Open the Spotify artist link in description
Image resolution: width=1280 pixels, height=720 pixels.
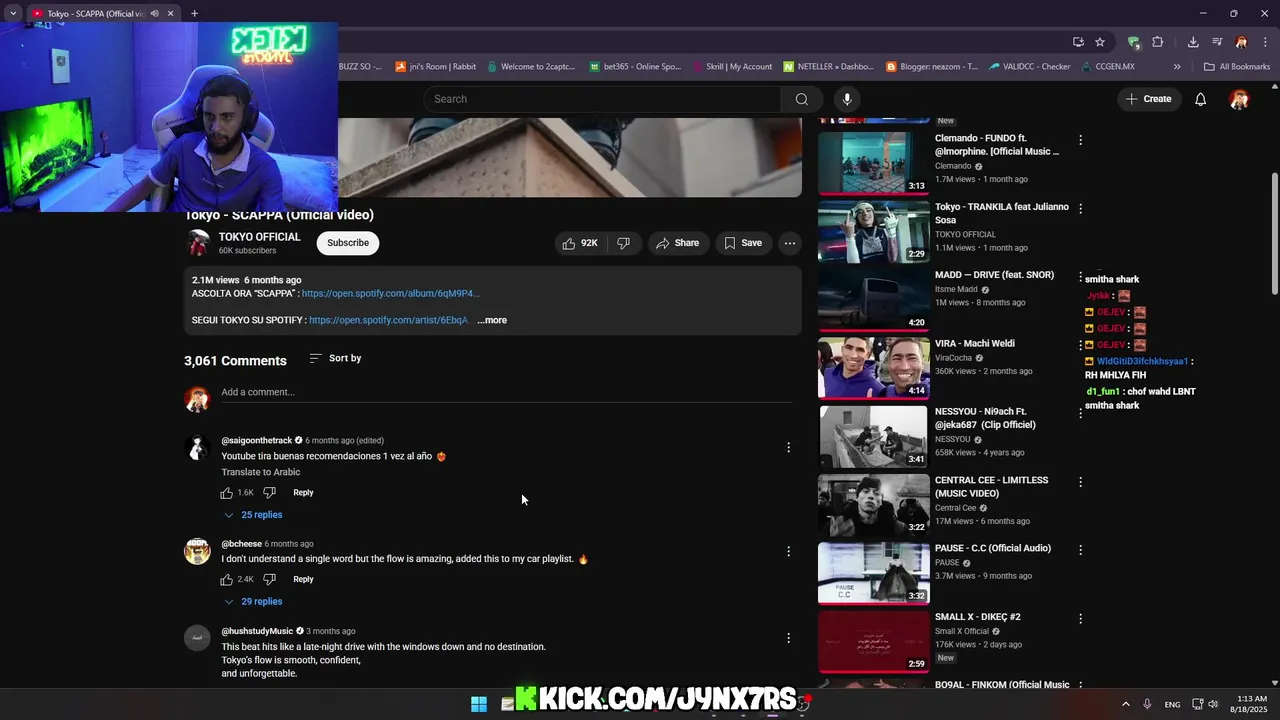[388, 320]
